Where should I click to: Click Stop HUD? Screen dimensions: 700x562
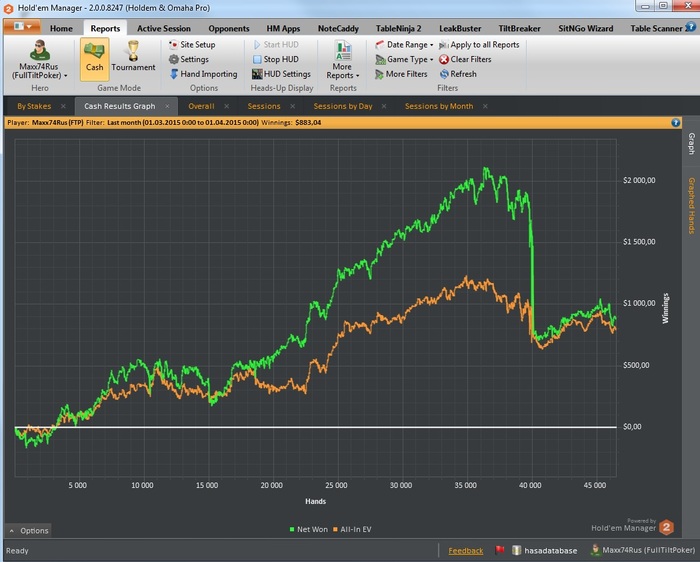click(276, 59)
